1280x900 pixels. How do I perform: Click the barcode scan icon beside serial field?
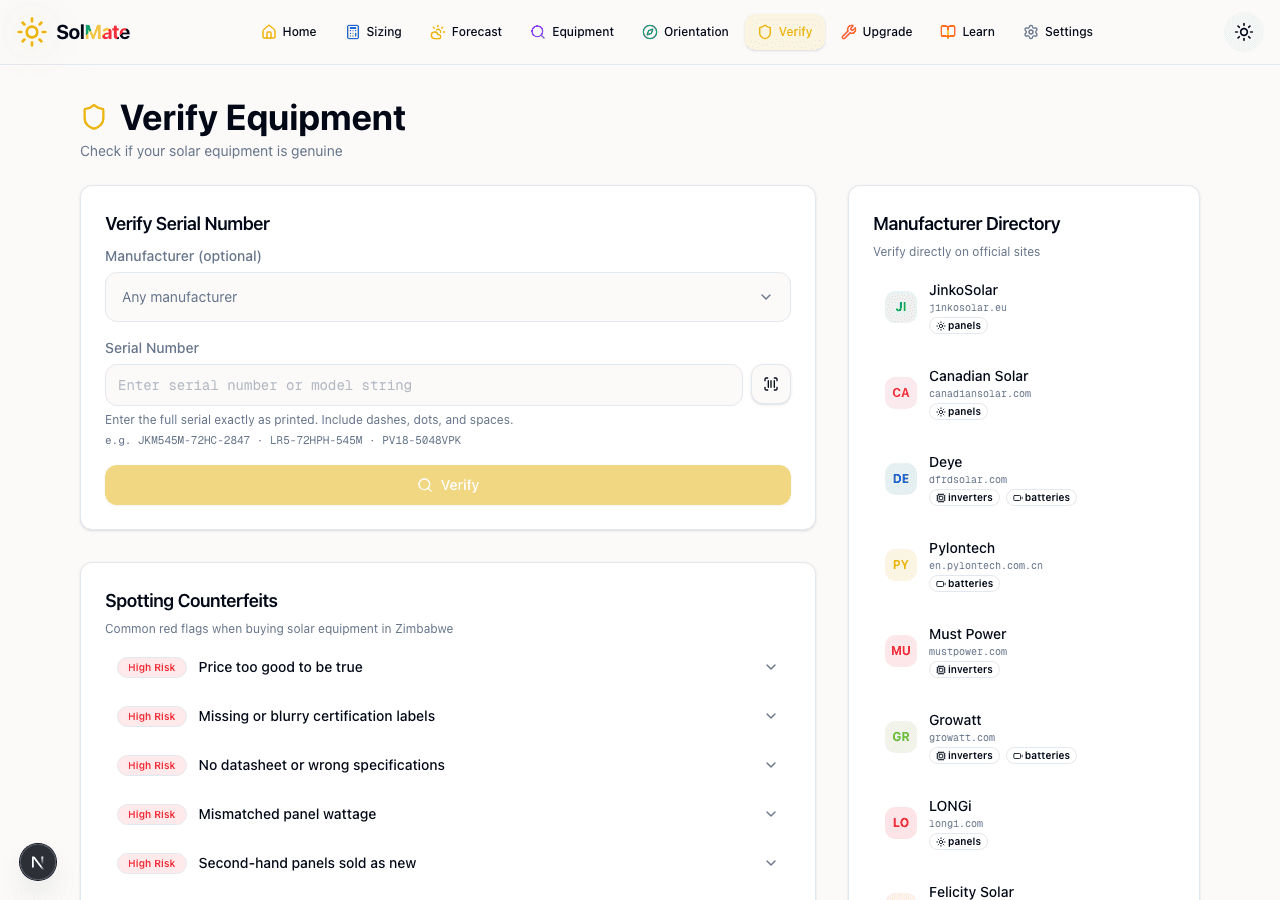click(x=770, y=384)
